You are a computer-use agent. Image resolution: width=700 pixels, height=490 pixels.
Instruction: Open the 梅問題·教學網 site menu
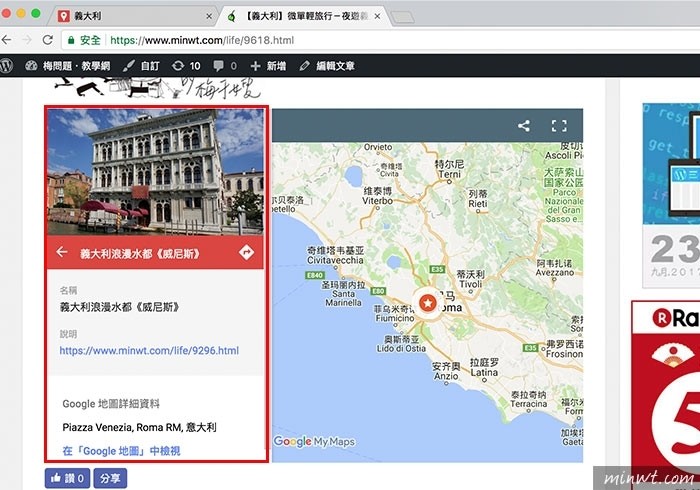[x=67, y=65]
